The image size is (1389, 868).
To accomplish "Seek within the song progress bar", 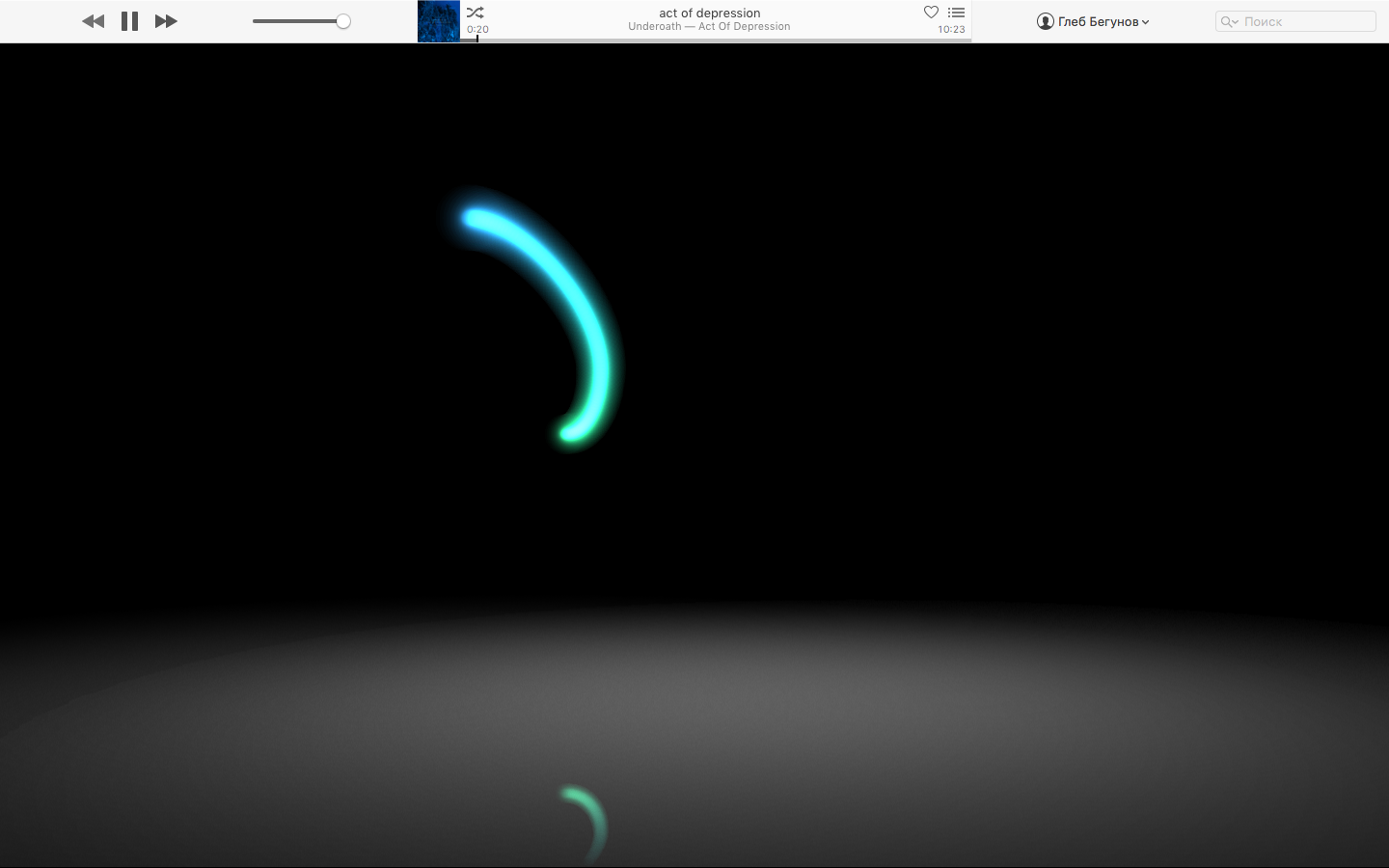I will pos(716,40).
